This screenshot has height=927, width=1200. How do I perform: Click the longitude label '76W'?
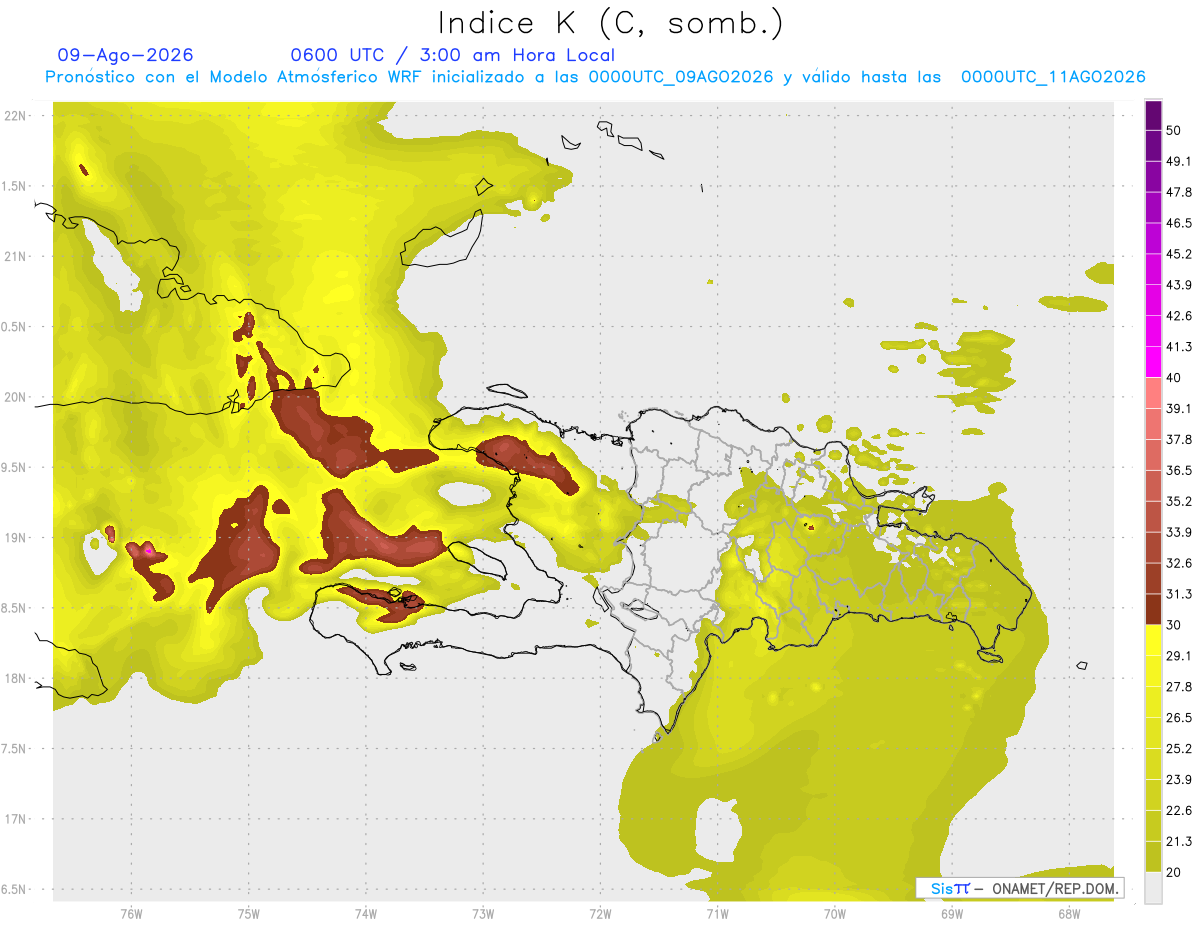(131, 913)
